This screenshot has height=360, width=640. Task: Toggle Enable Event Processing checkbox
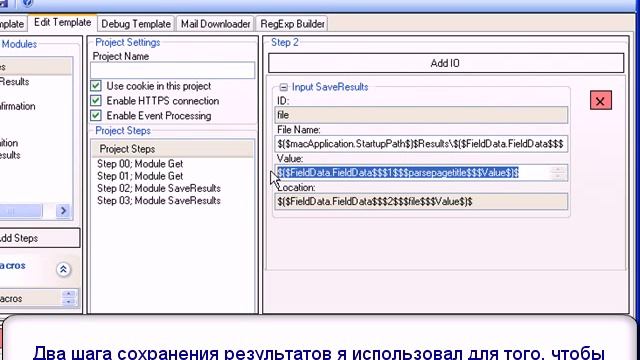point(96,116)
